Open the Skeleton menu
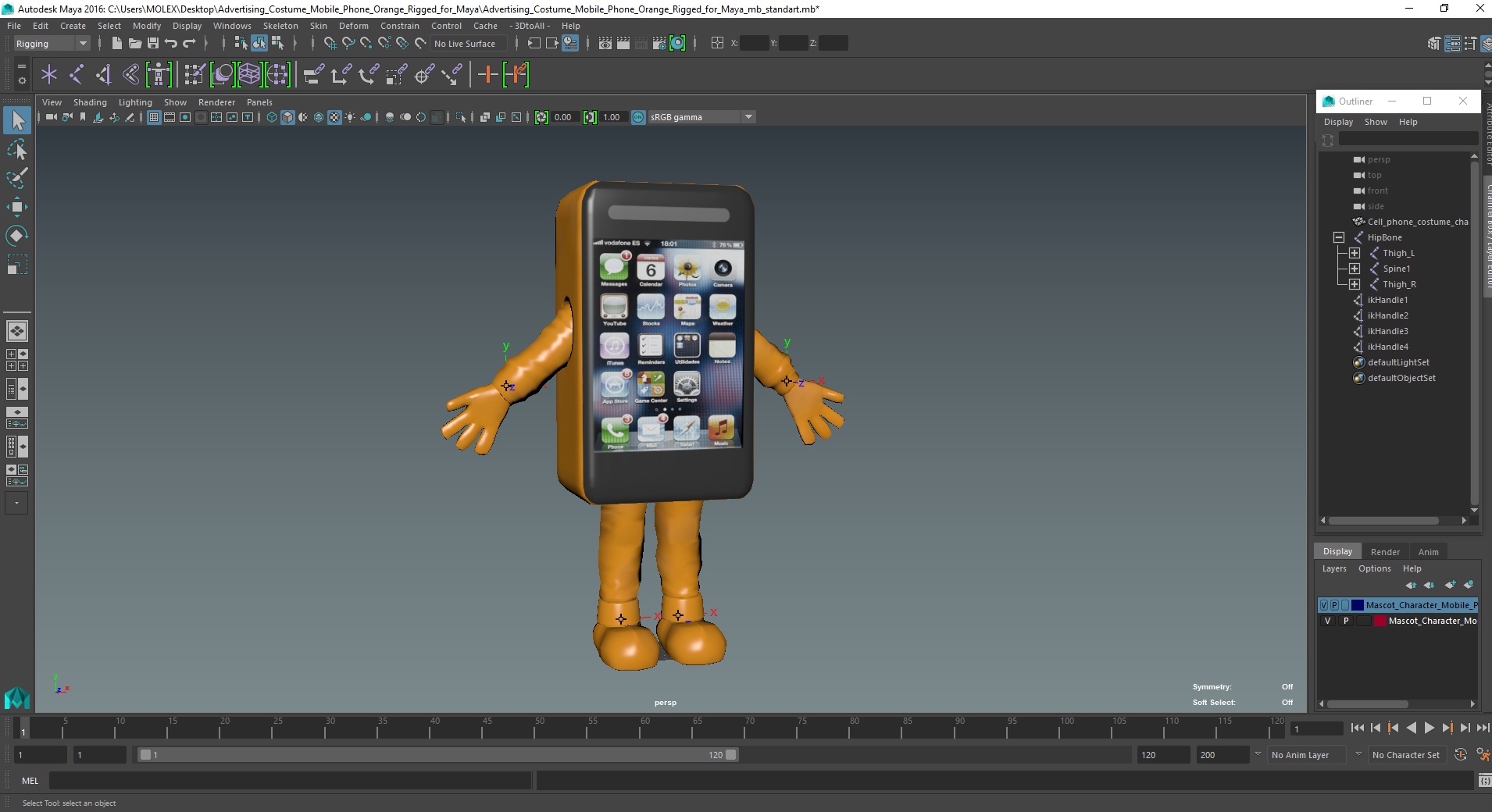This screenshot has width=1492, height=812. click(x=280, y=26)
